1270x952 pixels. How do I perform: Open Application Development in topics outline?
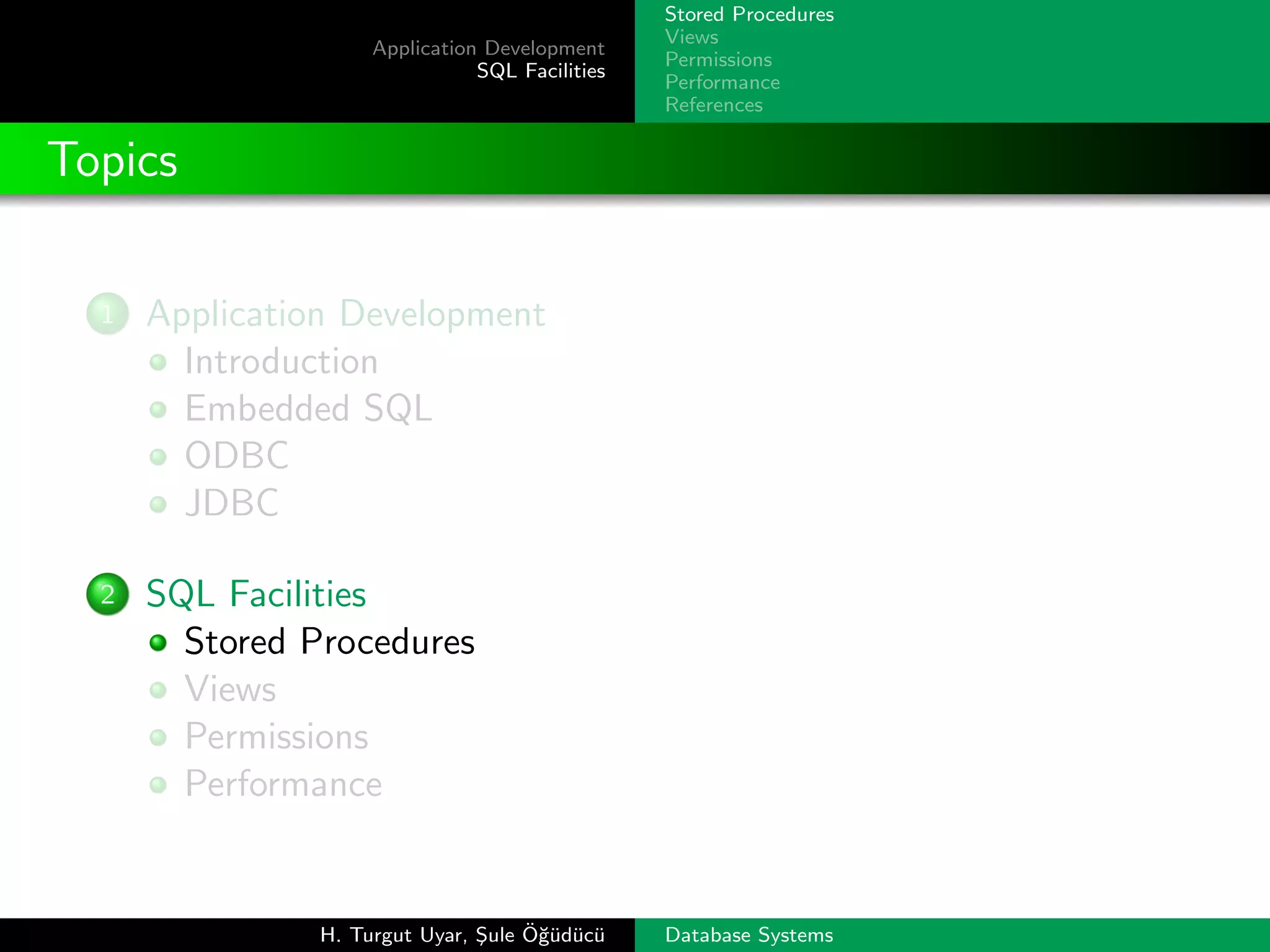coord(346,314)
